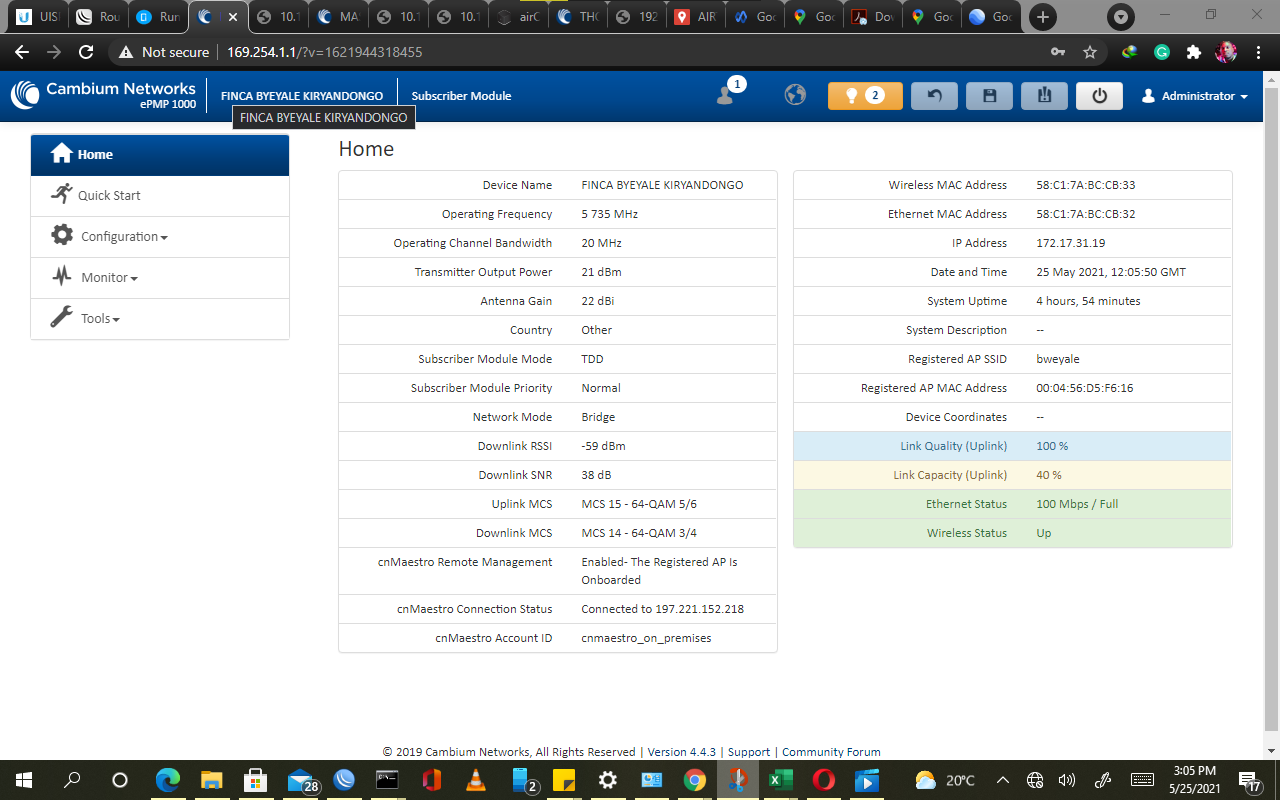Click the notifications lightbulb button
Screen dimensions: 1280x800
click(x=864, y=96)
